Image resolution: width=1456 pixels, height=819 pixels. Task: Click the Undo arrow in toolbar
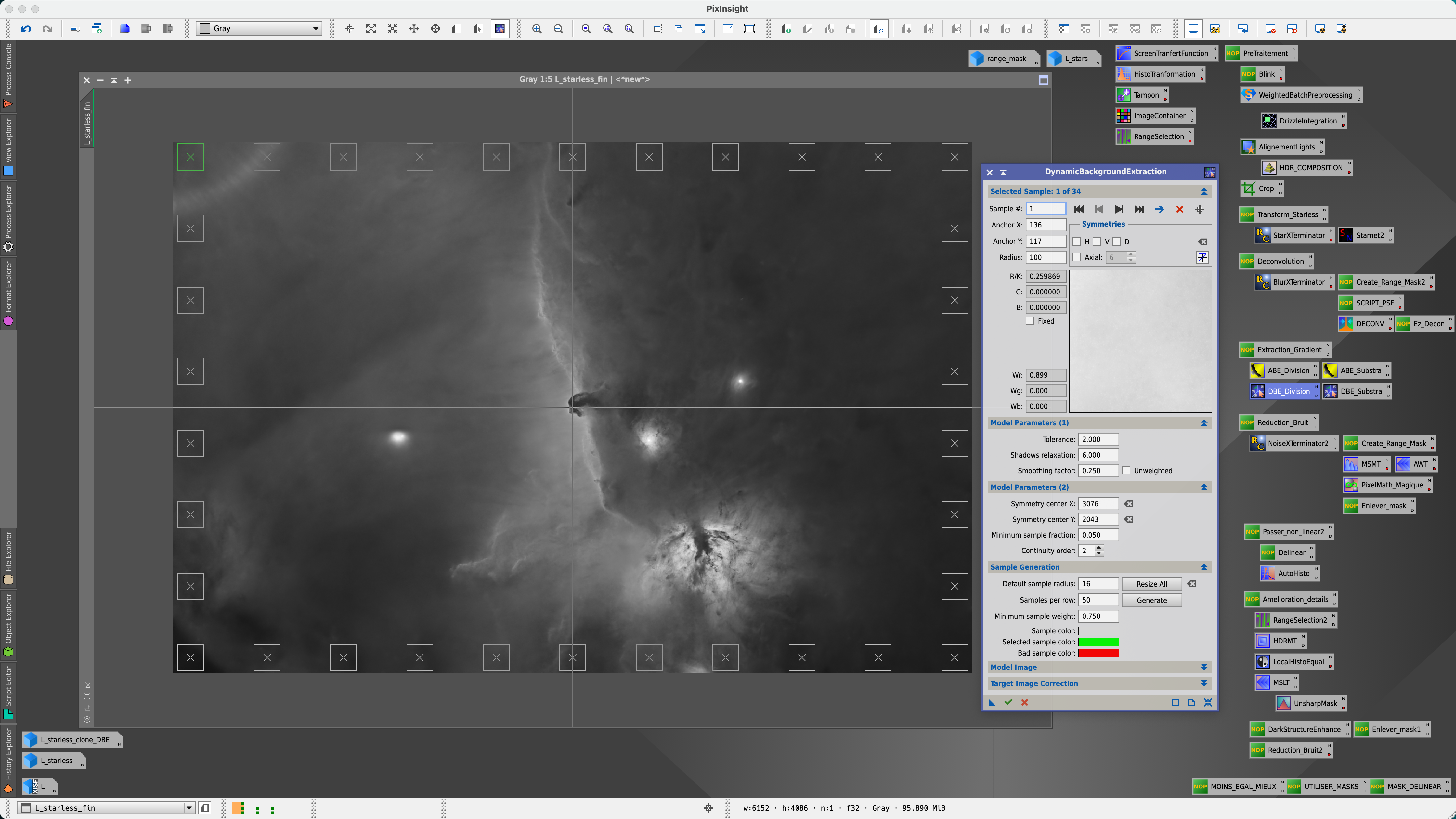pos(26,29)
